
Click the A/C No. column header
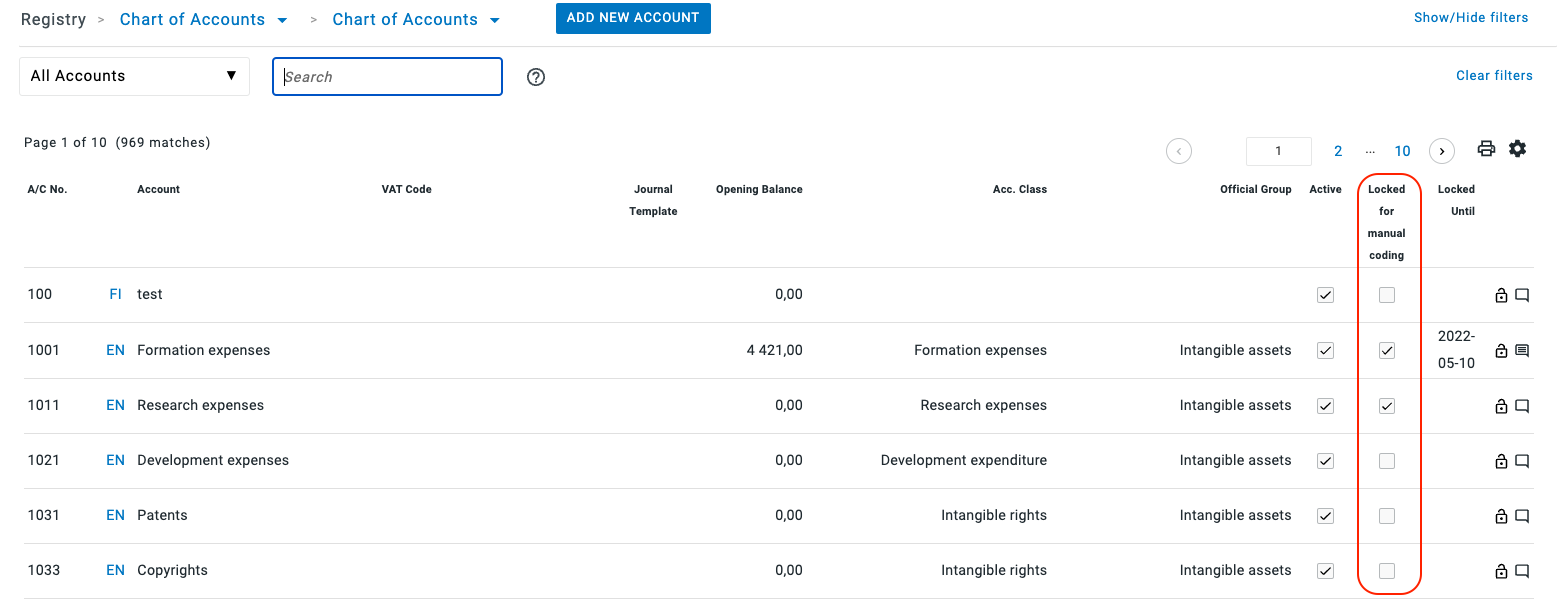[47, 189]
